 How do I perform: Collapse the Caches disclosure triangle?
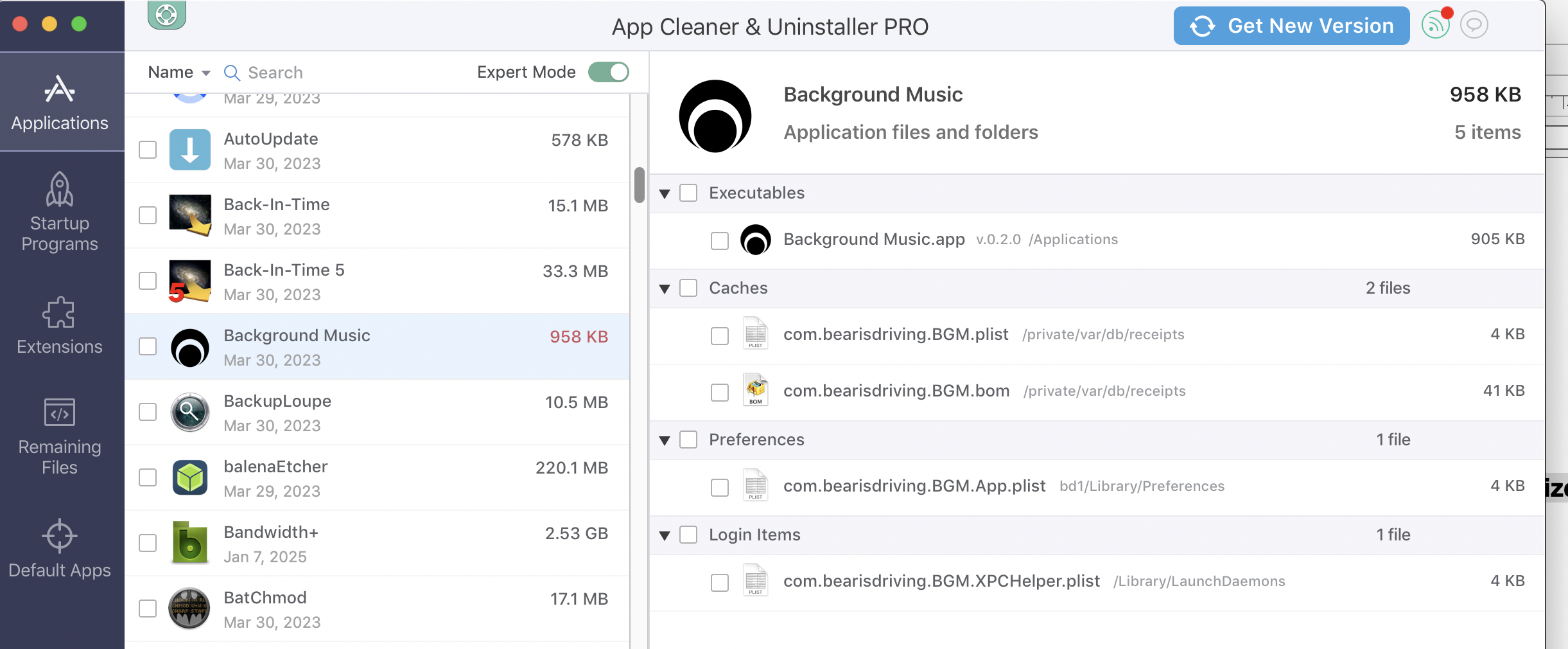tap(665, 289)
